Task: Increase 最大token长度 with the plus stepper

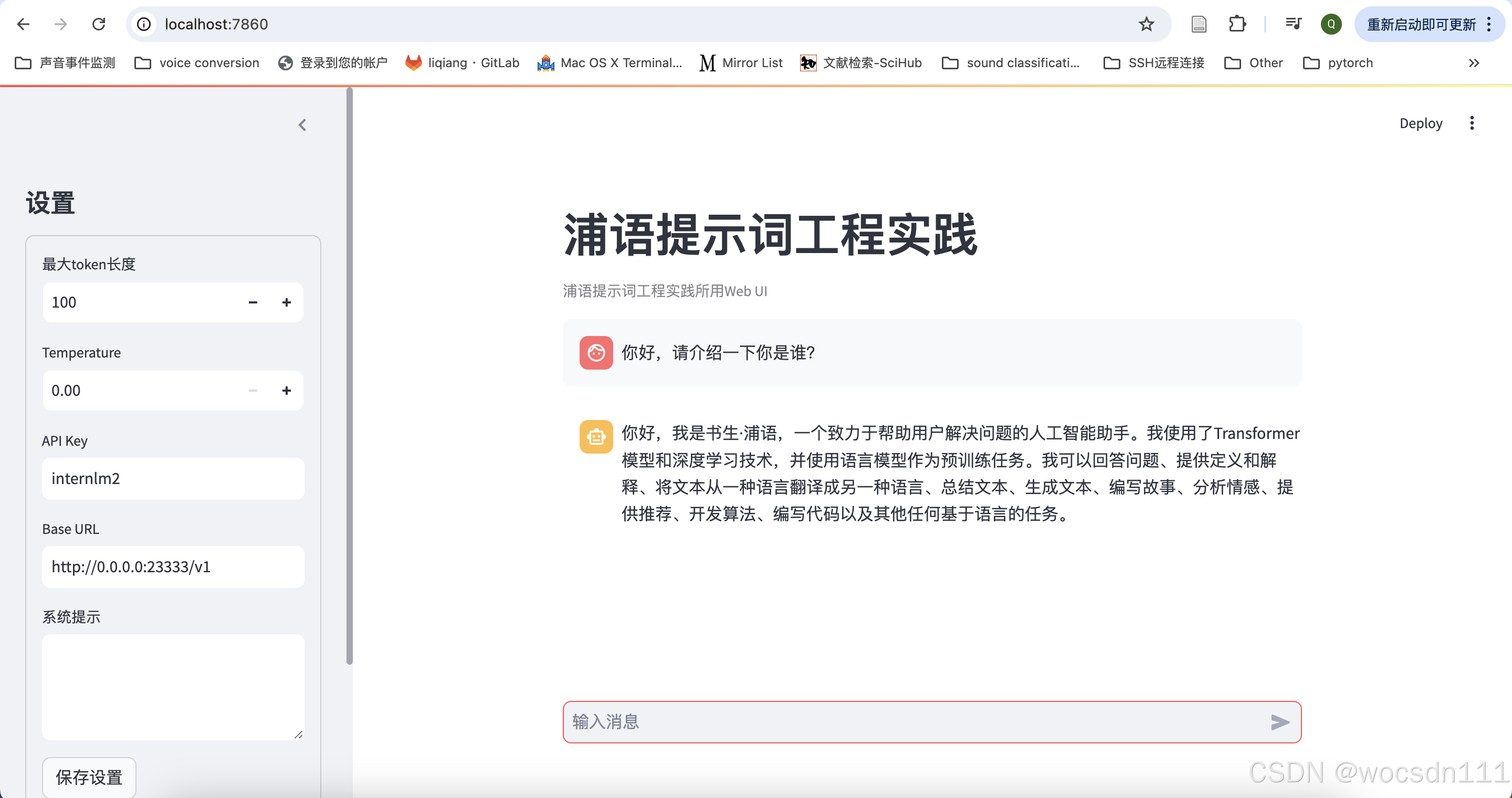Action: tap(287, 302)
